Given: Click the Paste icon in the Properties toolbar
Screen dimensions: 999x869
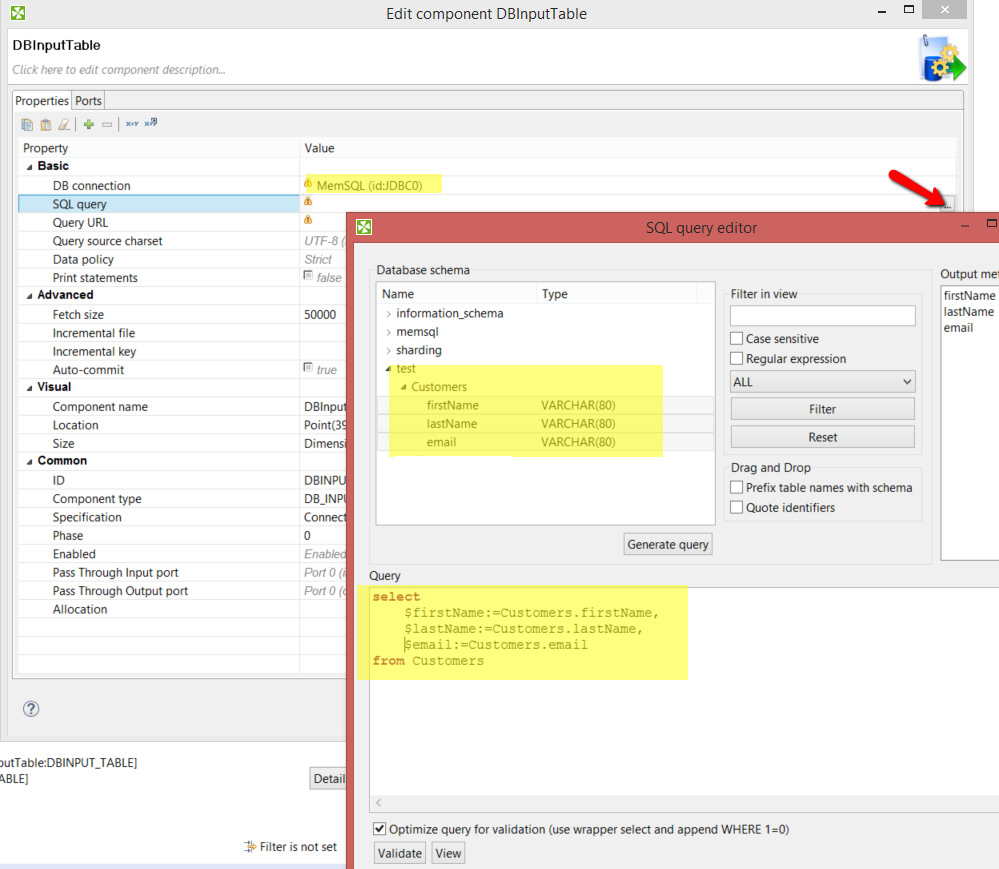Looking at the screenshot, I should [45, 123].
